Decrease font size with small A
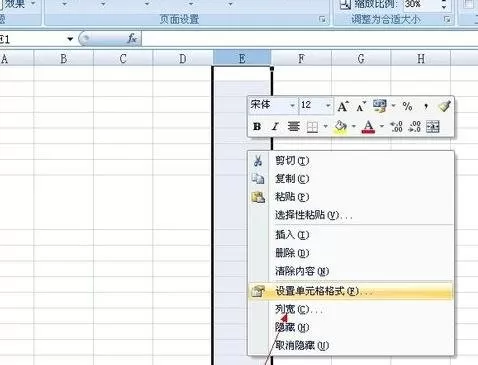 tap(361, 107)
